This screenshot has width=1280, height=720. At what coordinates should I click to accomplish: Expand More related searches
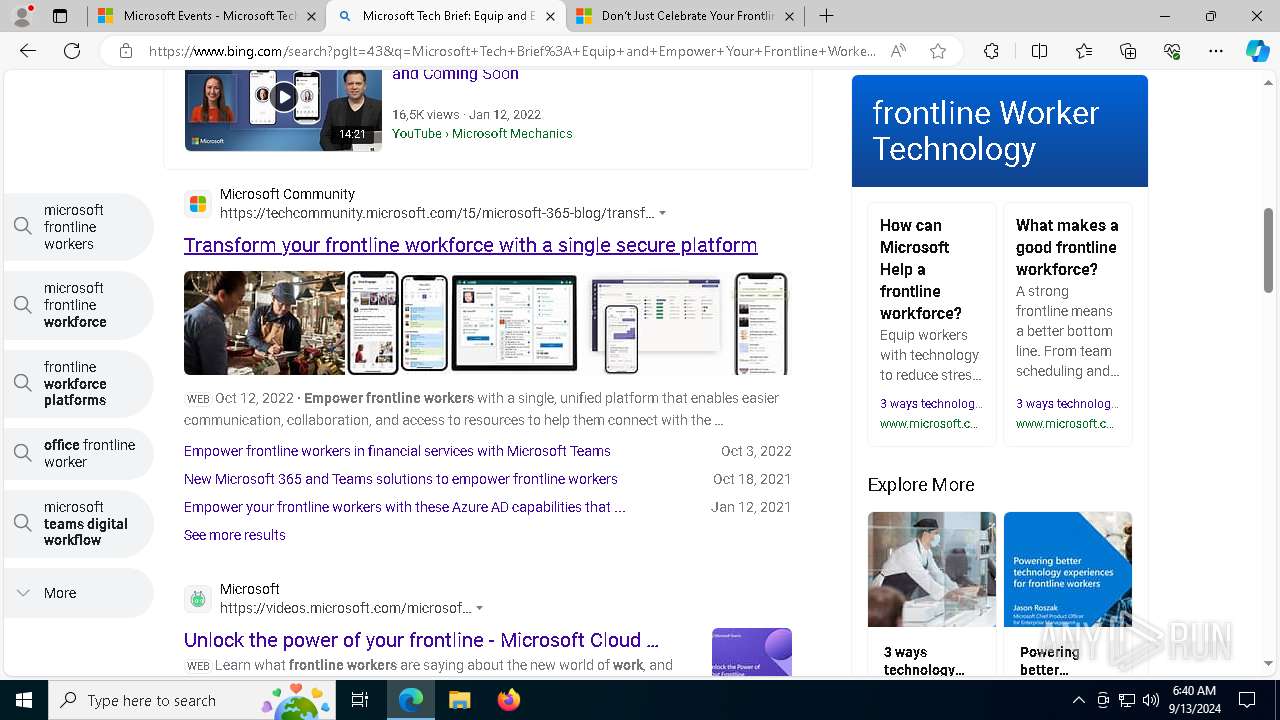pyautogui.click(x=79, y=593)
